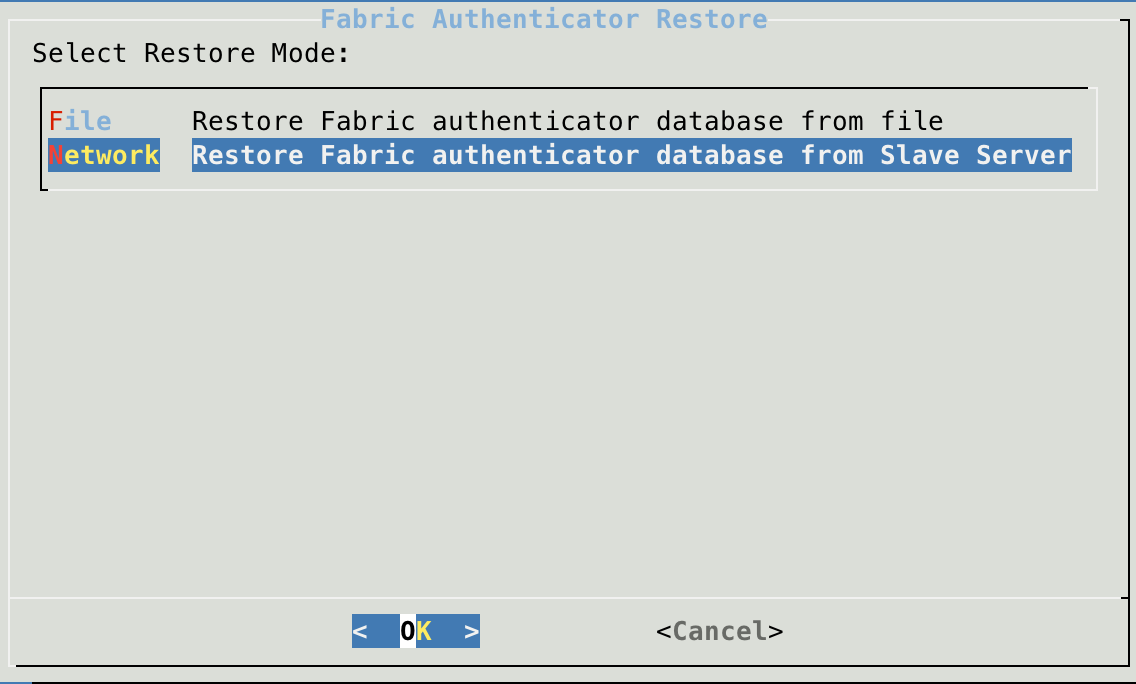
Task: Select the File restore mode option
Action: 80,120
